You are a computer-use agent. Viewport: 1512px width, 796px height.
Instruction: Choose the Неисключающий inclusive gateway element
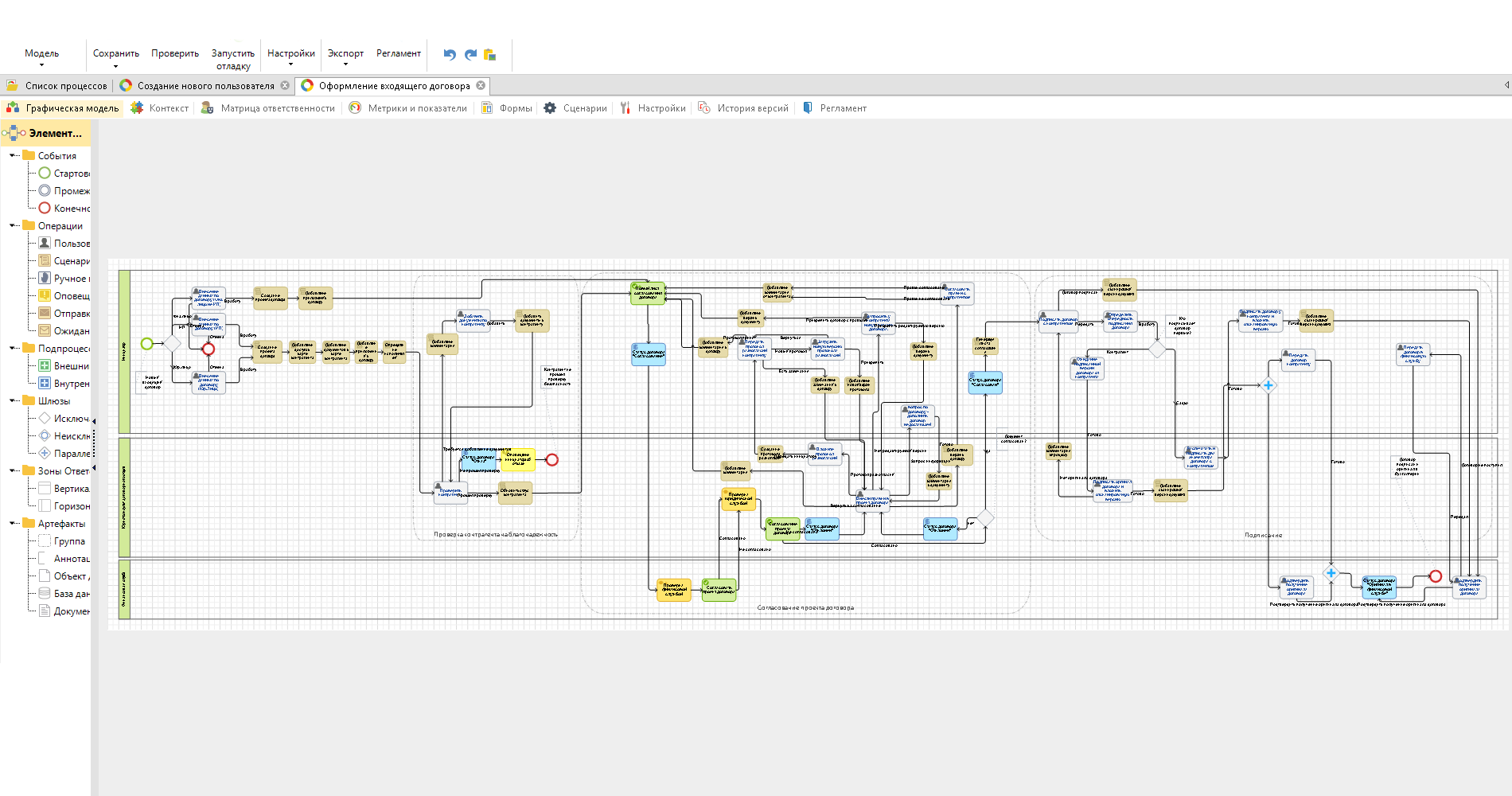[64, 435]
